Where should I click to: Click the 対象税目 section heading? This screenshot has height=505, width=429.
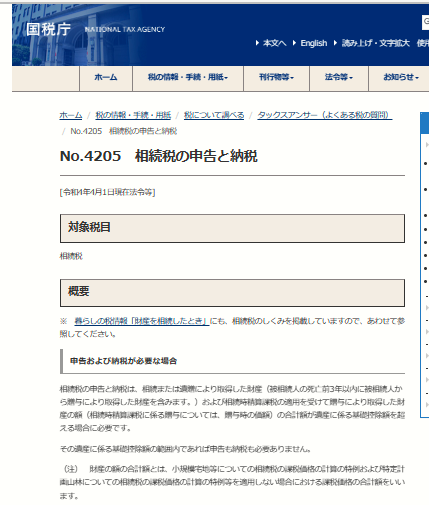pos(232,228)
